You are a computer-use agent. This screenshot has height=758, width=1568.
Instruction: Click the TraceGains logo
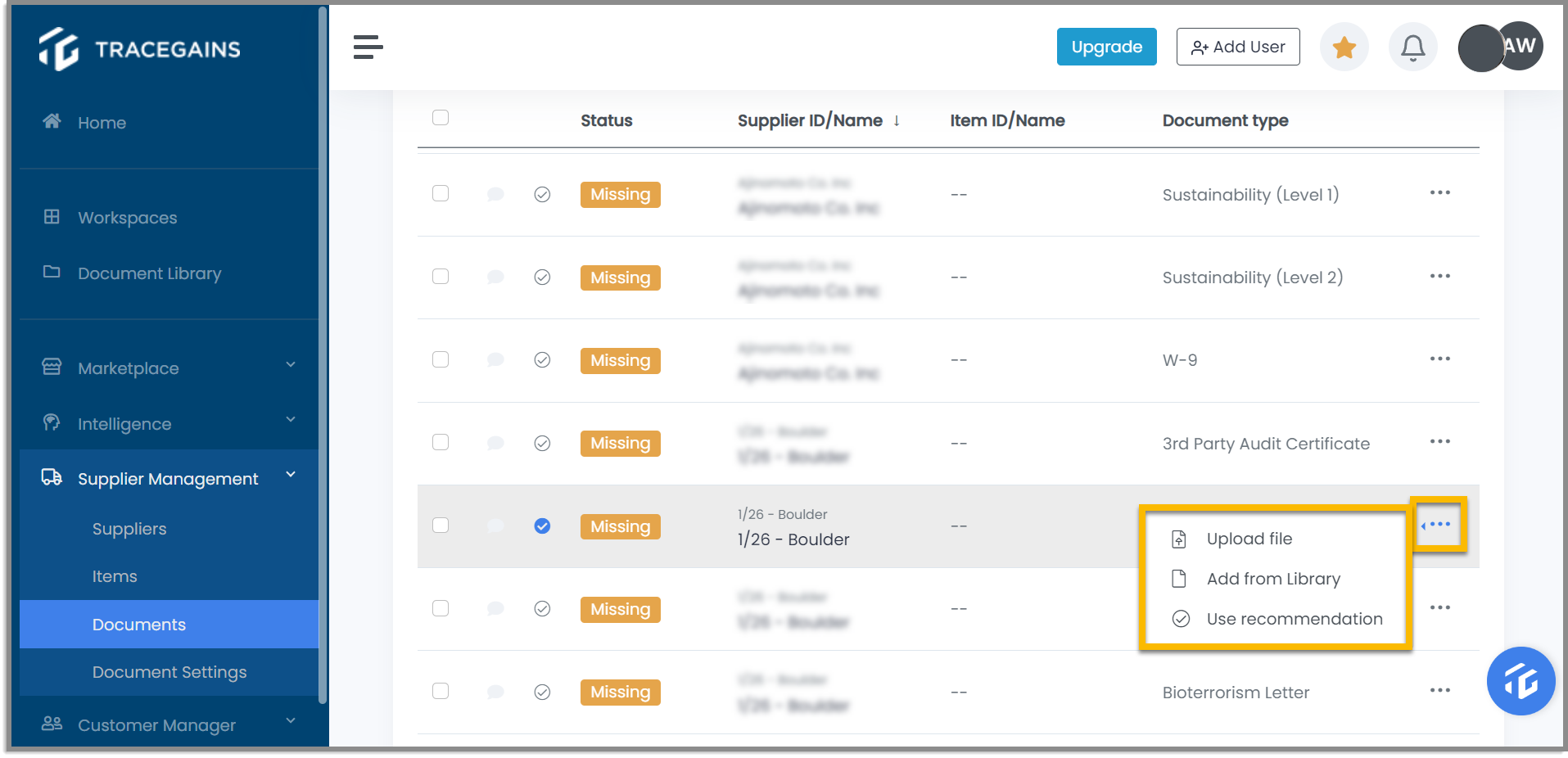click(139, 48)
